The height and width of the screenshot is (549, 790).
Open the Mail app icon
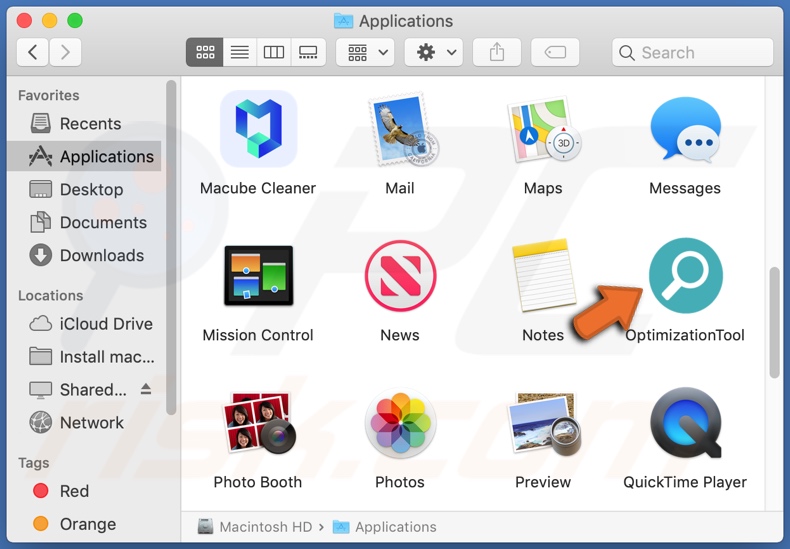403,130
